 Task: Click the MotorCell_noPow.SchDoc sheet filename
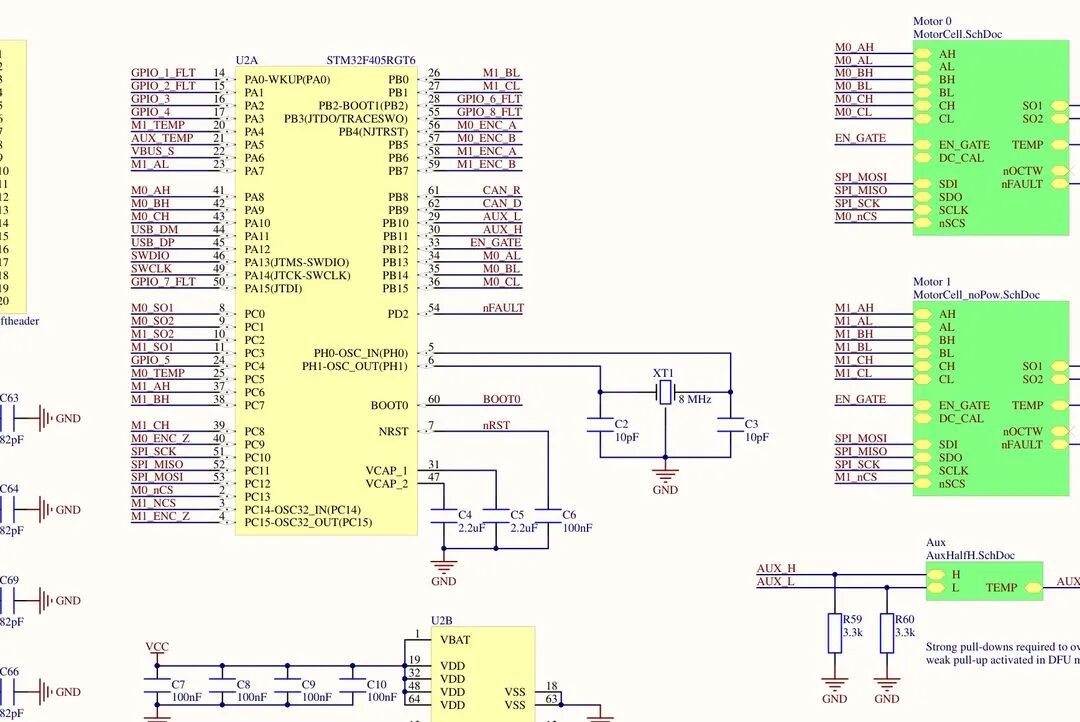977,295
